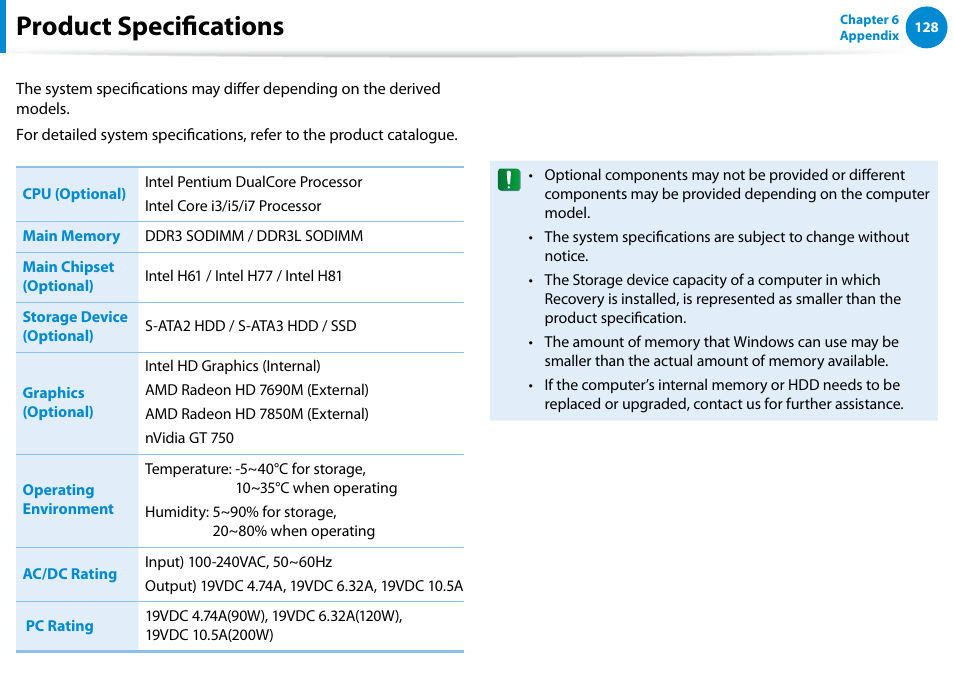The width and height of the screenshot is (954, 677).
Task: Click 'AMD Radeon HD 7850M (External)' line
Action: coord(257,414)
